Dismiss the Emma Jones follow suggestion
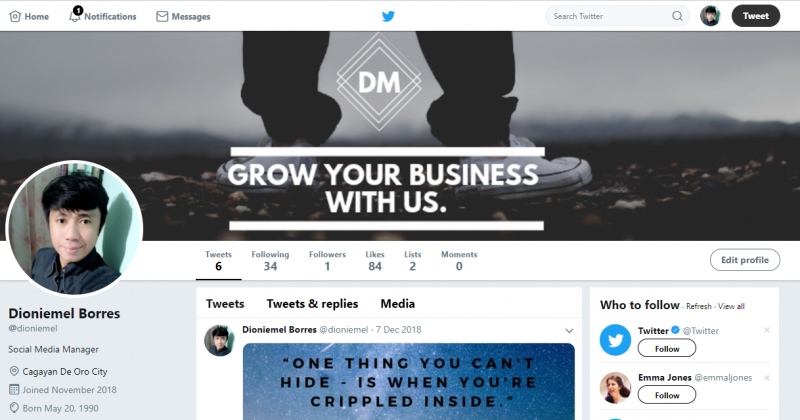800x420 pixels. (766, 378)
